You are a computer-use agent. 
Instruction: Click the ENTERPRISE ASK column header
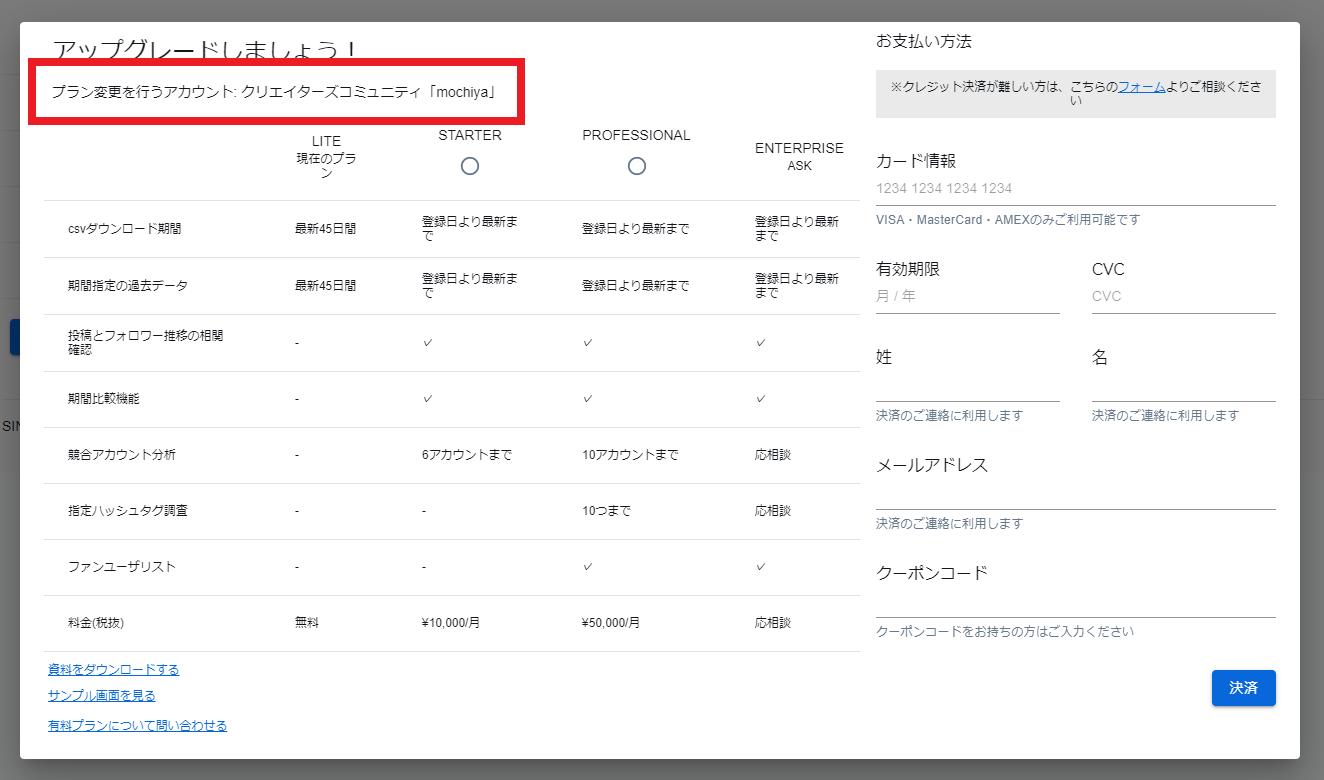coord(799,157)
